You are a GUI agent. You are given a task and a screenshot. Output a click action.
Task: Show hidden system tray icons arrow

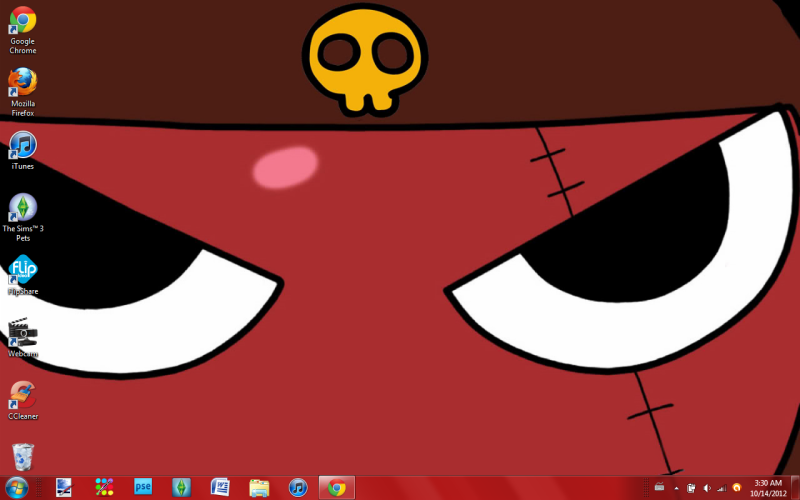click(x=677, y=489)
